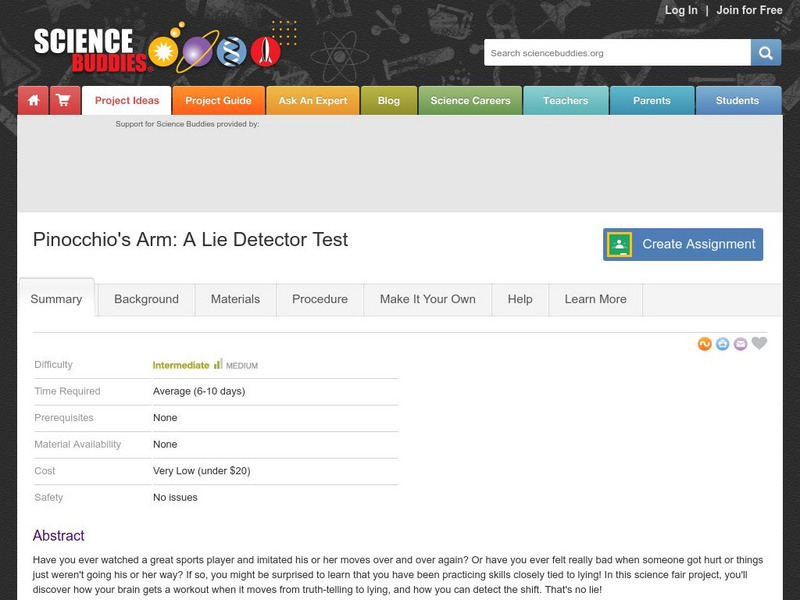Select the Procedure tab

[x=320, y=299]
